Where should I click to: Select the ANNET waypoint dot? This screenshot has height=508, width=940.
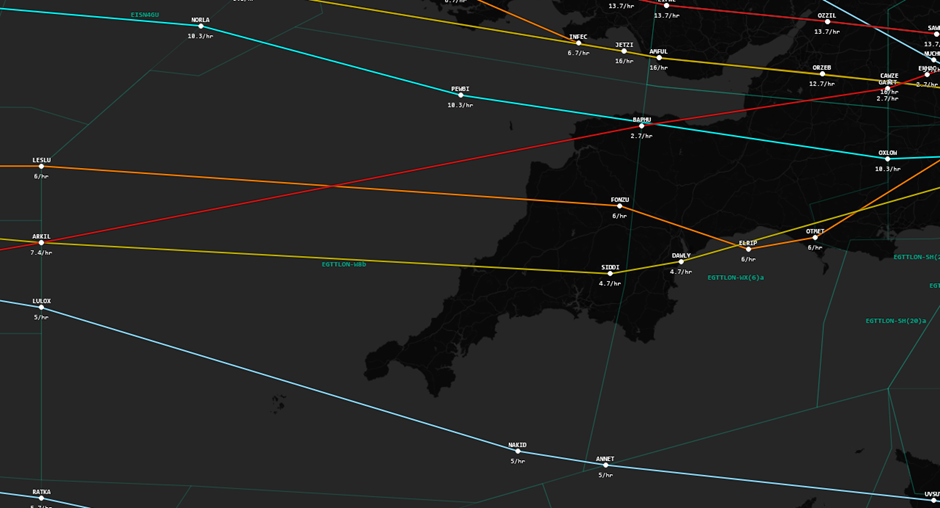[x=605, y=465]
